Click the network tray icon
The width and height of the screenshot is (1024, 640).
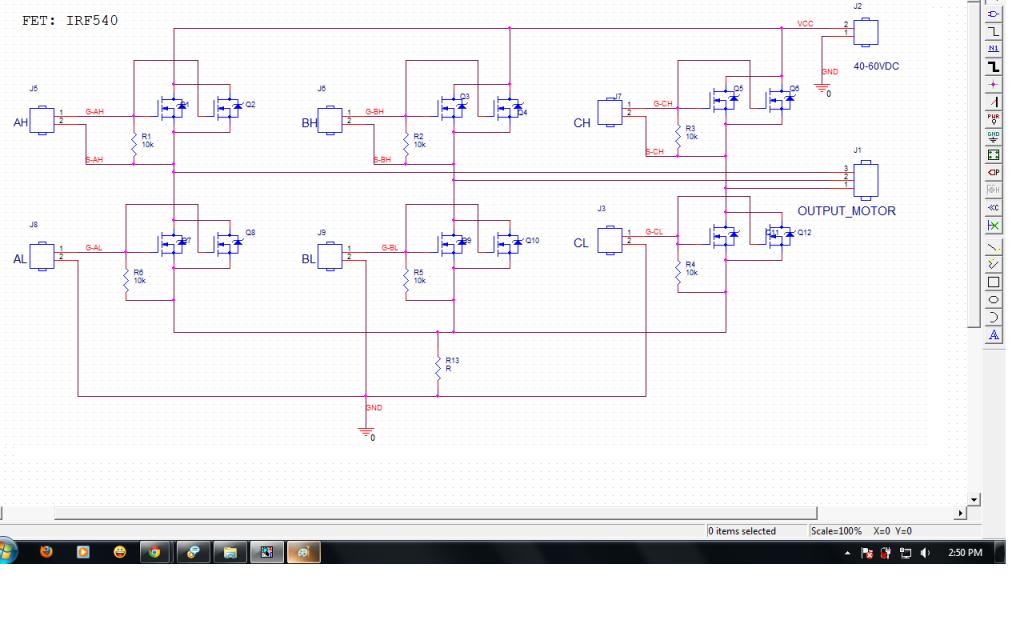905,553
